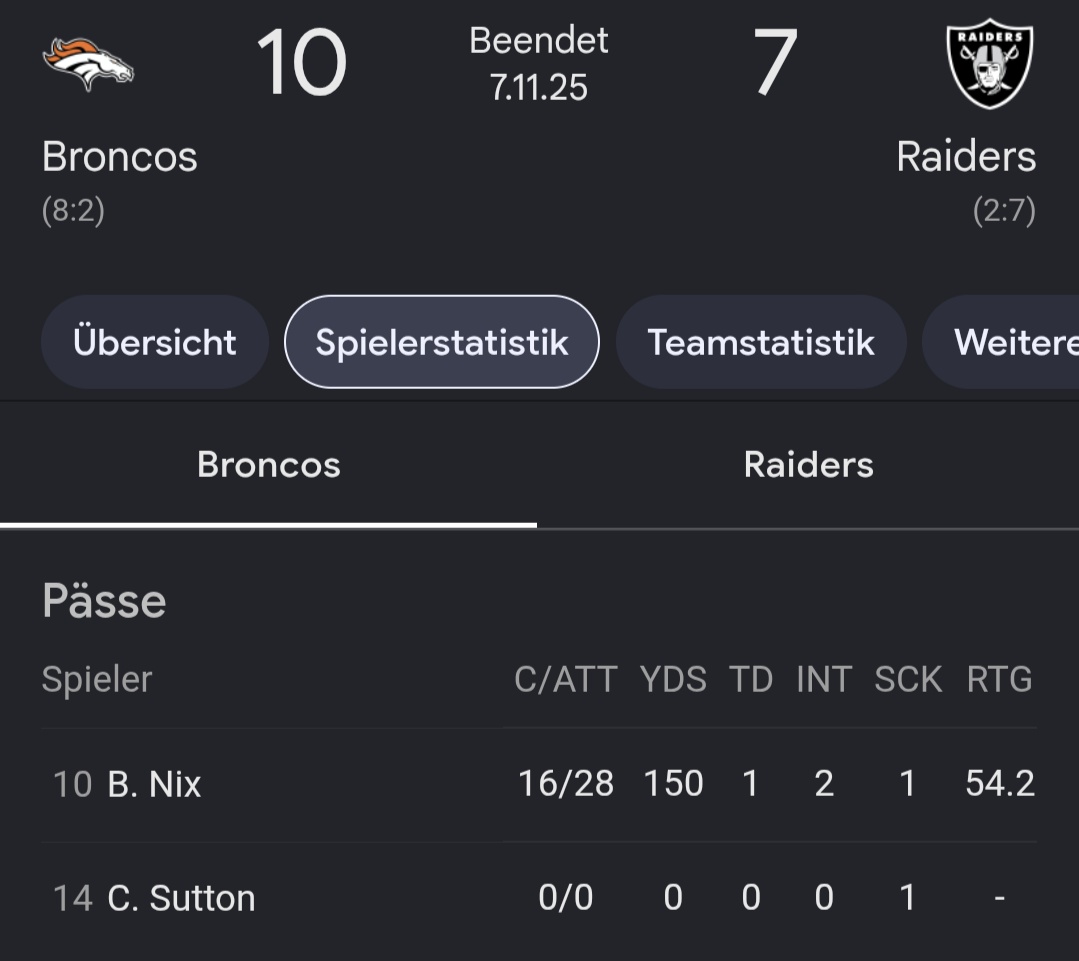
Task: Click the SCK column header
Action: click(x=908, y=680)
